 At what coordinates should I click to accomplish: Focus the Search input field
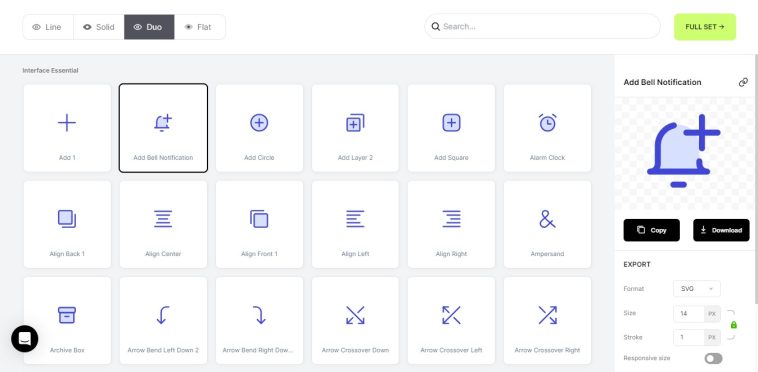tap(542, 27)
